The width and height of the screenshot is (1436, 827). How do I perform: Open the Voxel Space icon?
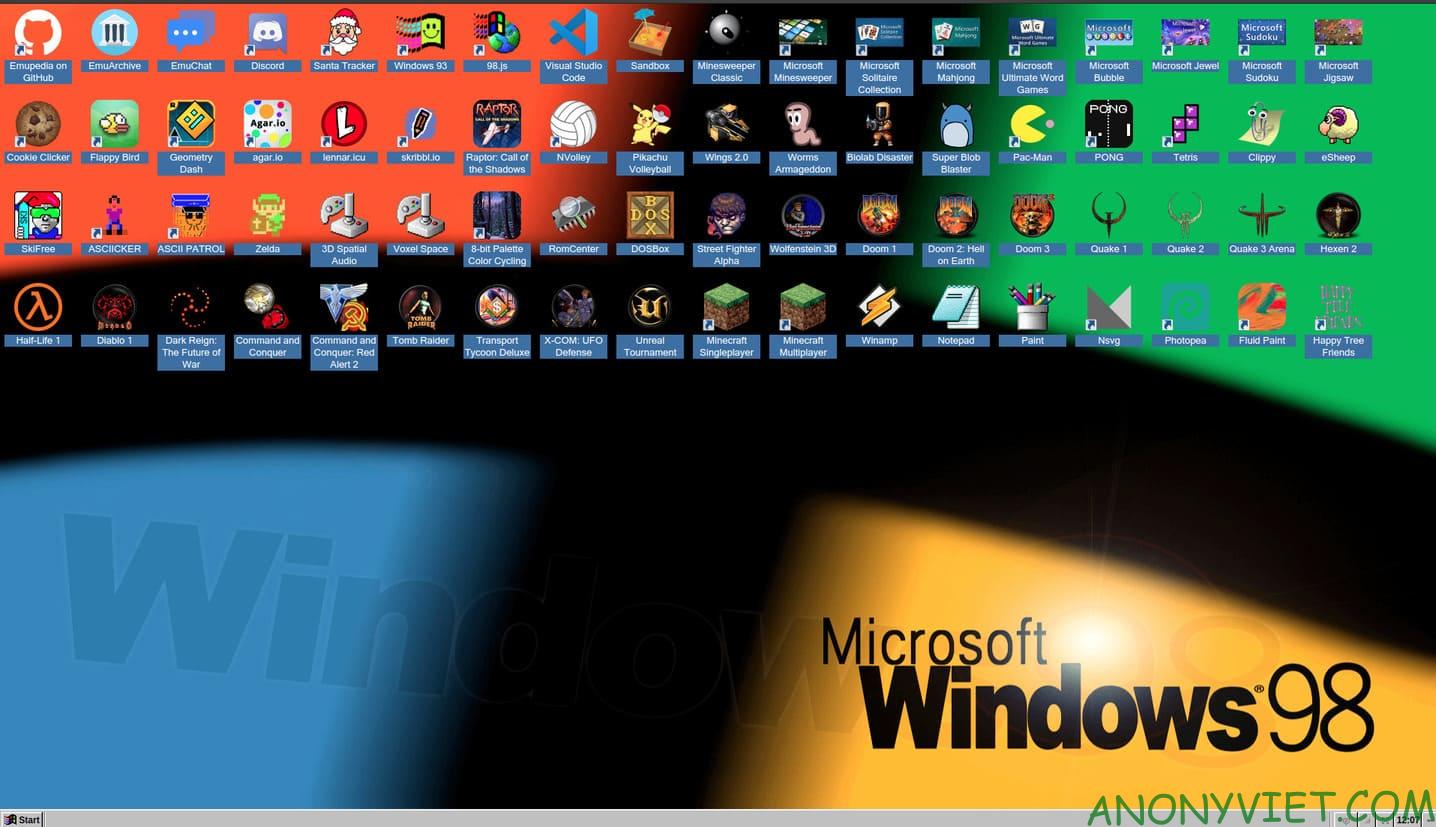pos(421,216)
